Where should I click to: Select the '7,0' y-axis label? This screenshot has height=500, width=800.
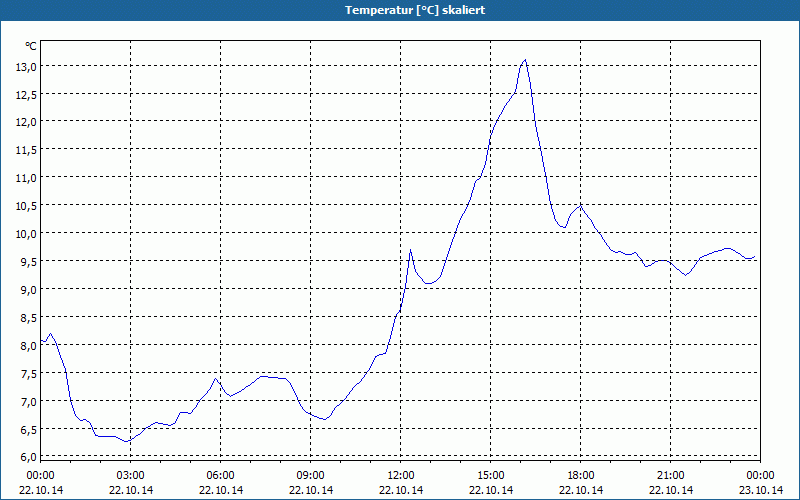[29, 402]
